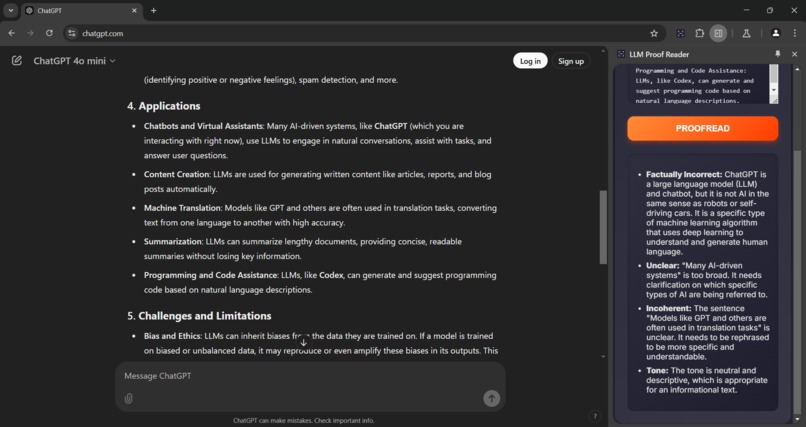Start a new chat with the edit icon
806x427 pixels.
pos(17,61)
